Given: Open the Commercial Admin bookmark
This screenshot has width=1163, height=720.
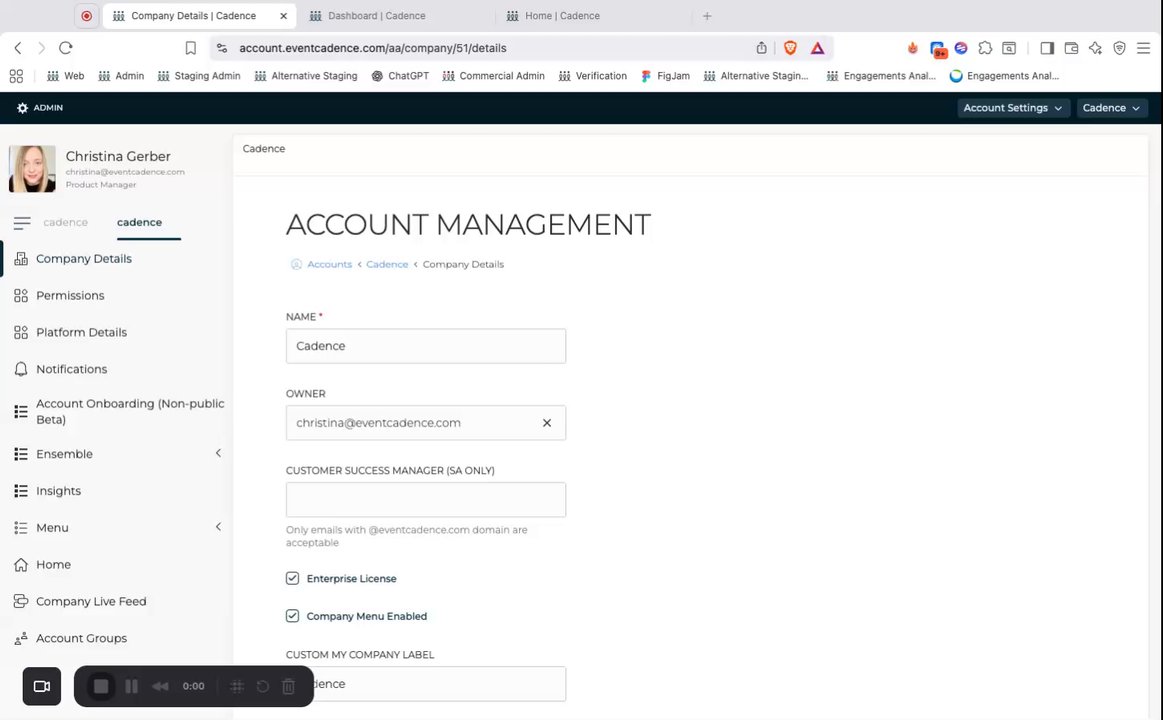Looking at the screenshot, I should click(493, 76).
